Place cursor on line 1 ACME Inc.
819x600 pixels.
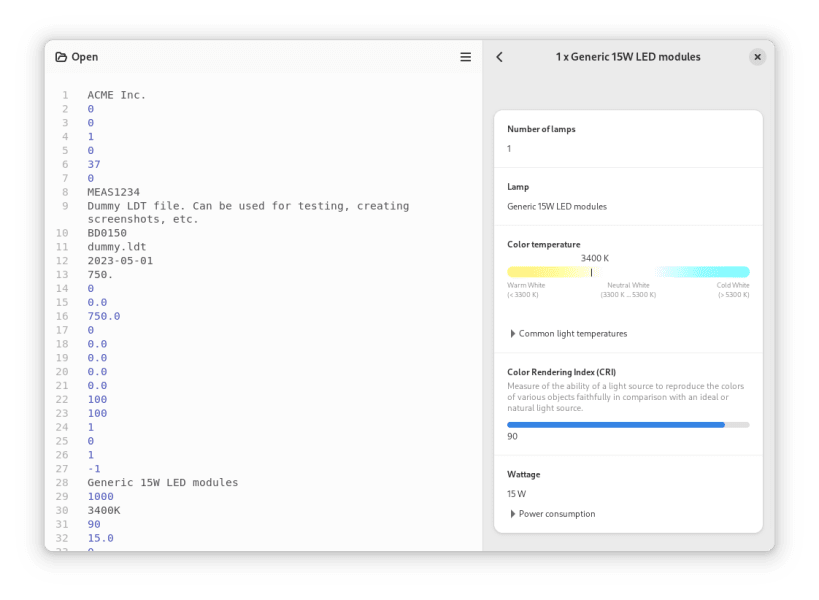coord(116,95)
